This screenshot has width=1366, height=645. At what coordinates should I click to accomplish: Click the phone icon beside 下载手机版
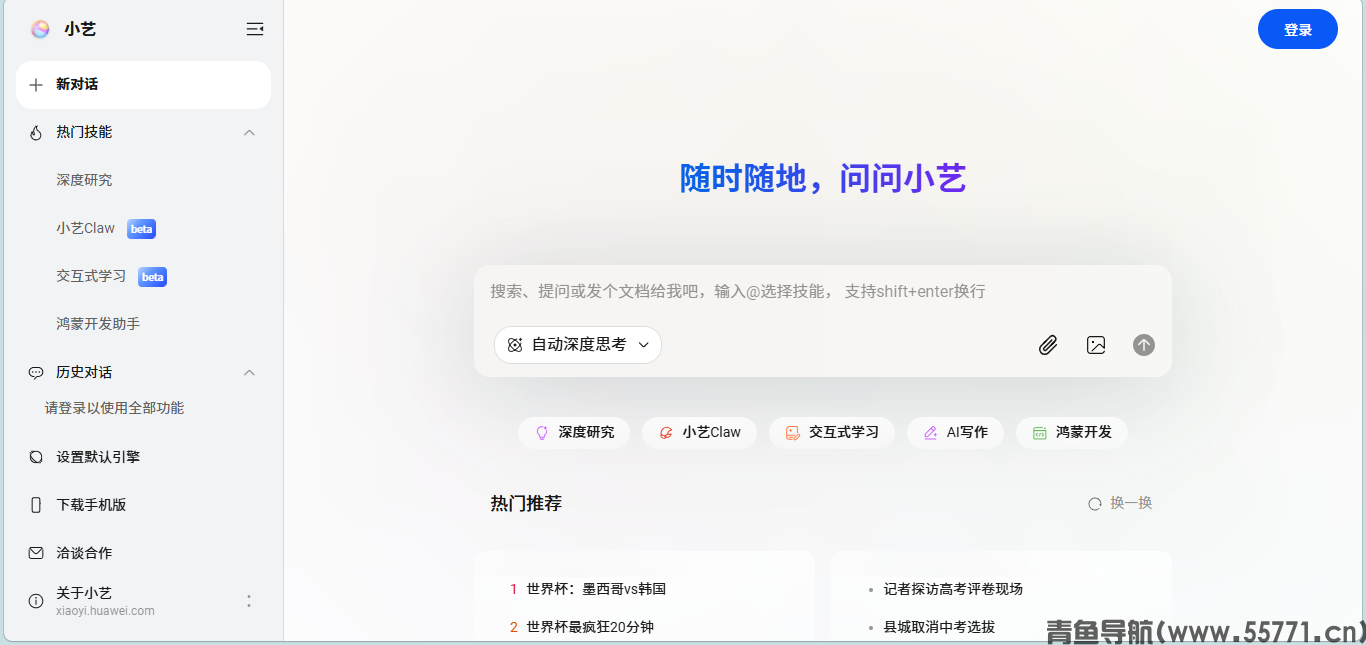(x=36, y=505)
